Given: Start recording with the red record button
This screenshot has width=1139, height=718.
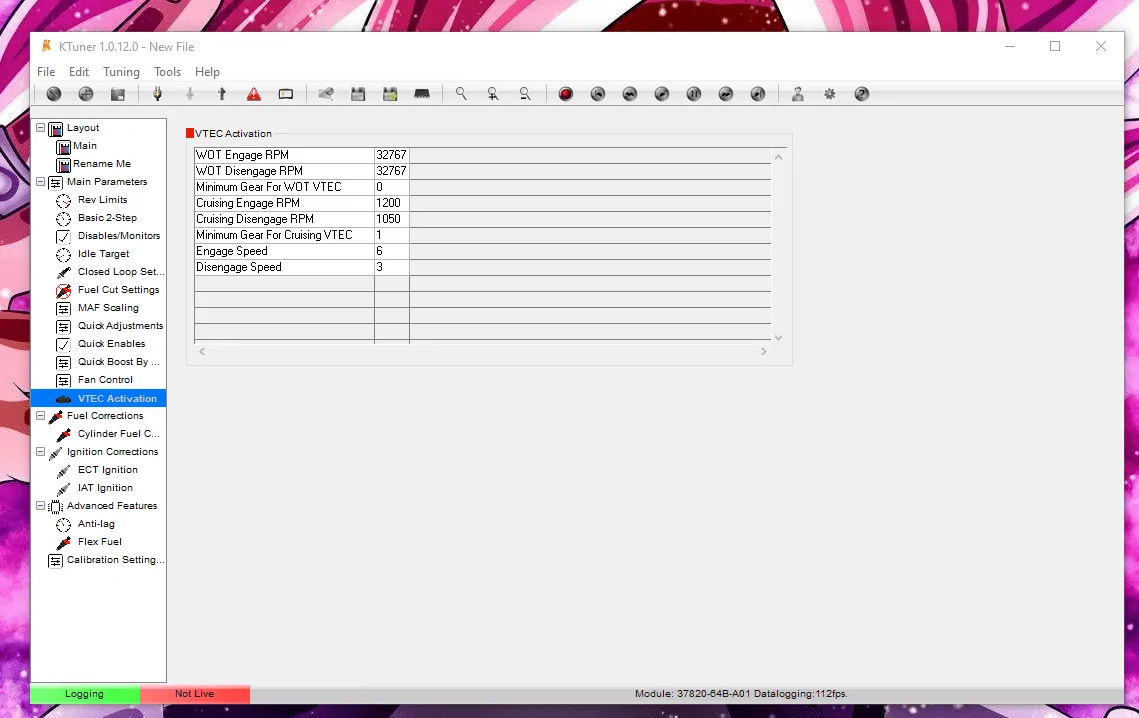Looking at the screenshot, I should tap(566, 94).
